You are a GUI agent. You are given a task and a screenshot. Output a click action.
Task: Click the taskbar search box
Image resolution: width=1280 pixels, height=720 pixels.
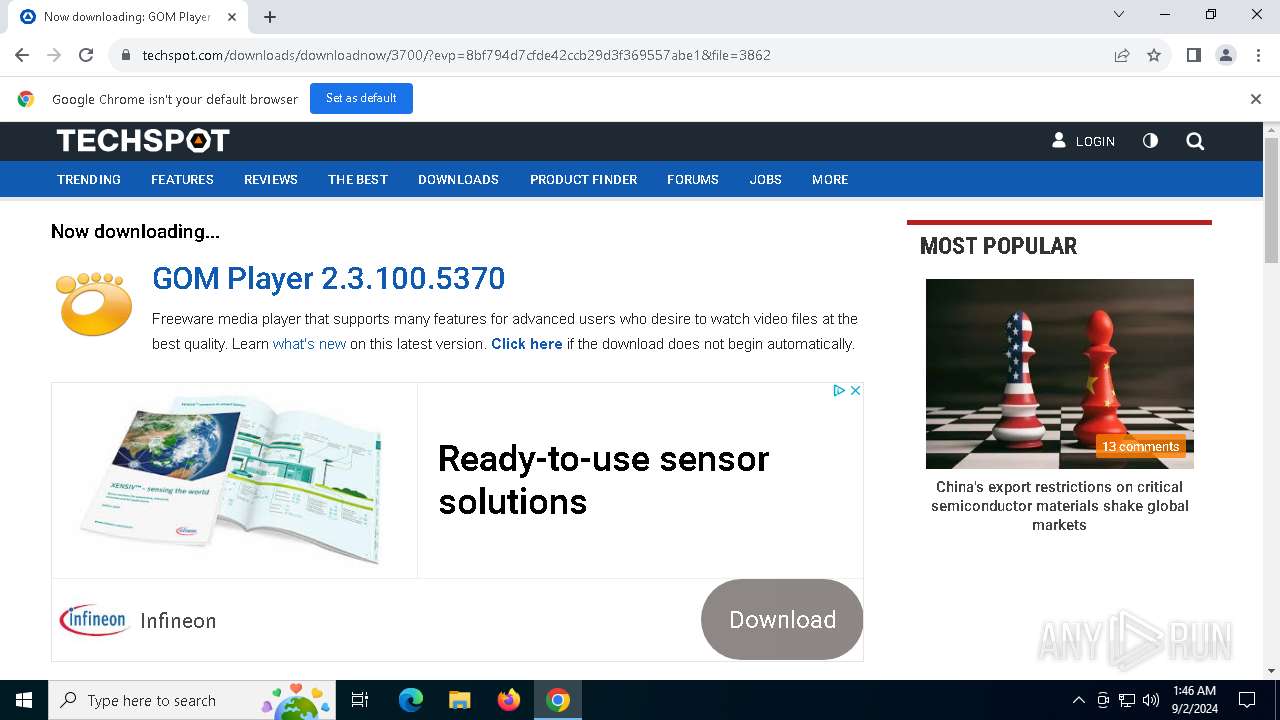click(193, 700)
